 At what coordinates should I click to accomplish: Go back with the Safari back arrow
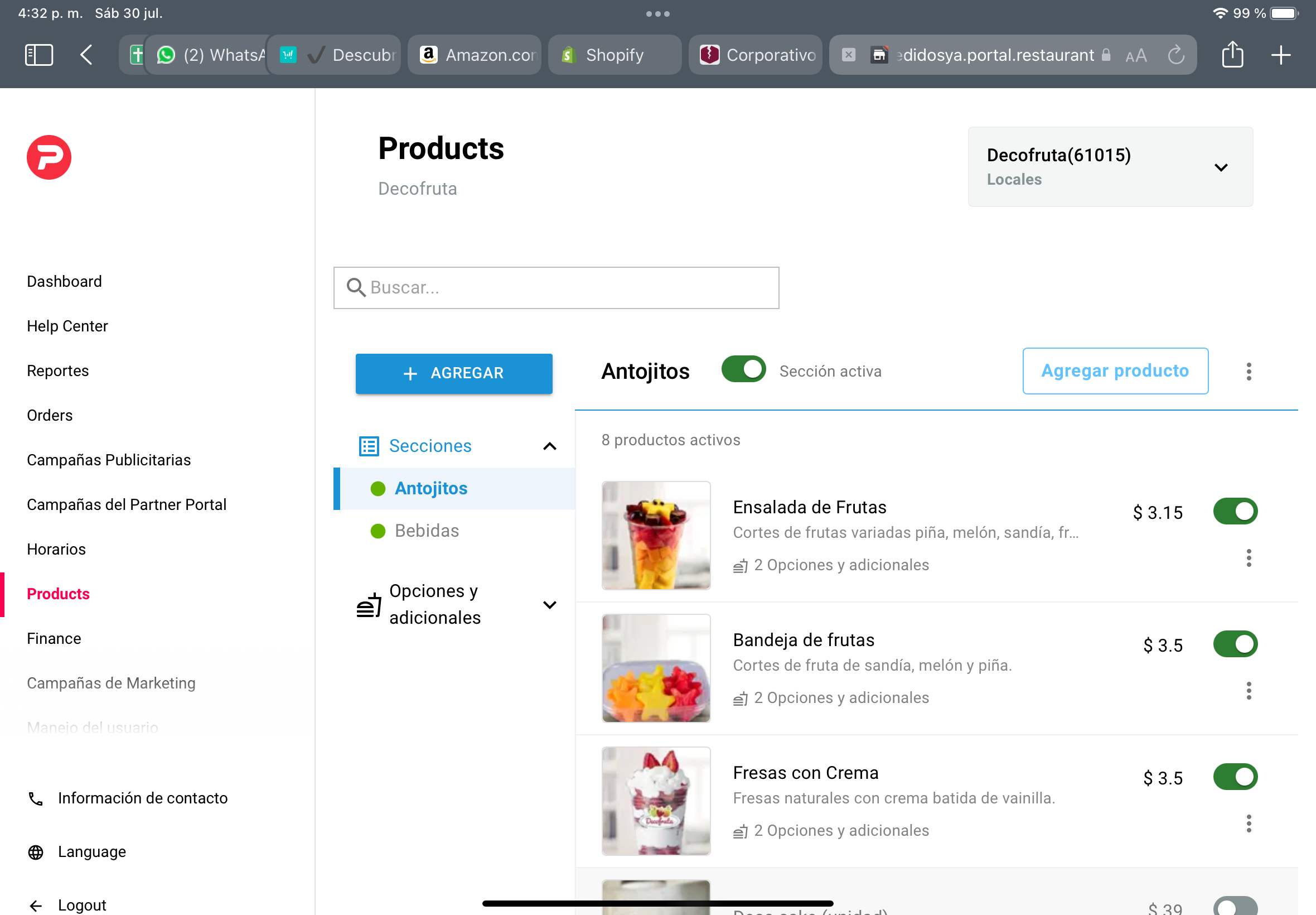86,55
